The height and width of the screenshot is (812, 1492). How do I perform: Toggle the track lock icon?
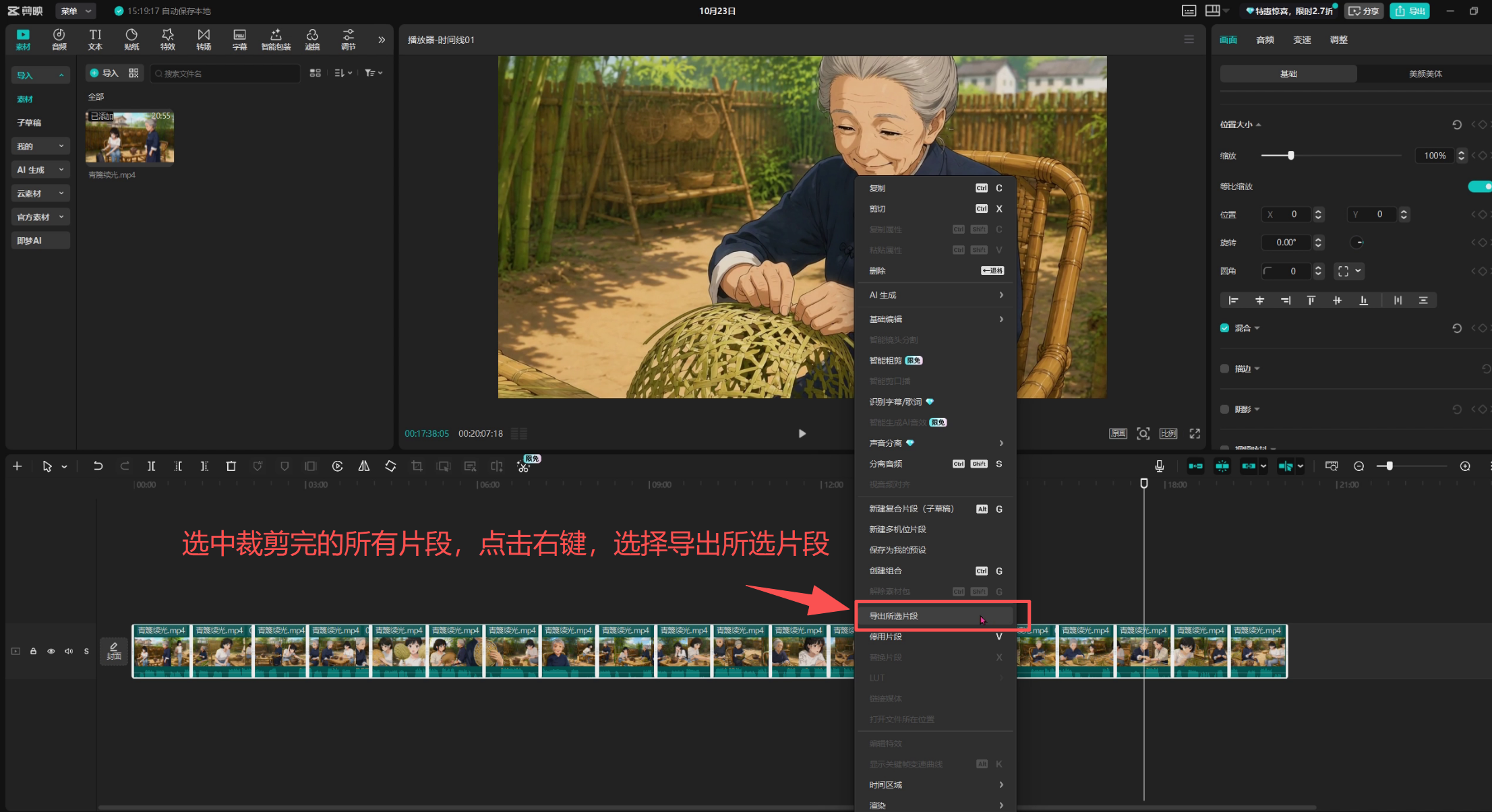(x=33, y=651)
